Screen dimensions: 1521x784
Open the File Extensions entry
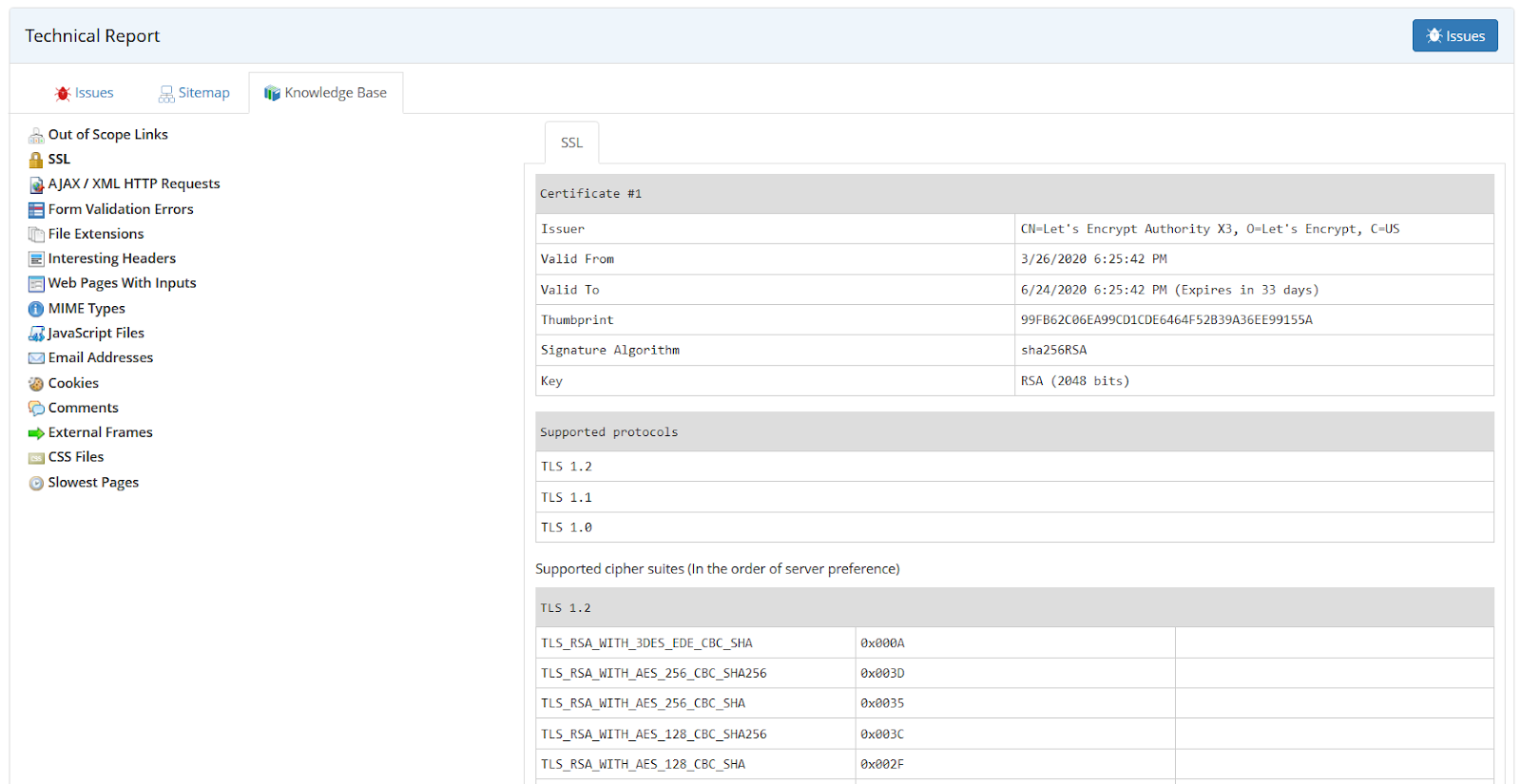[x=96, y=234]
